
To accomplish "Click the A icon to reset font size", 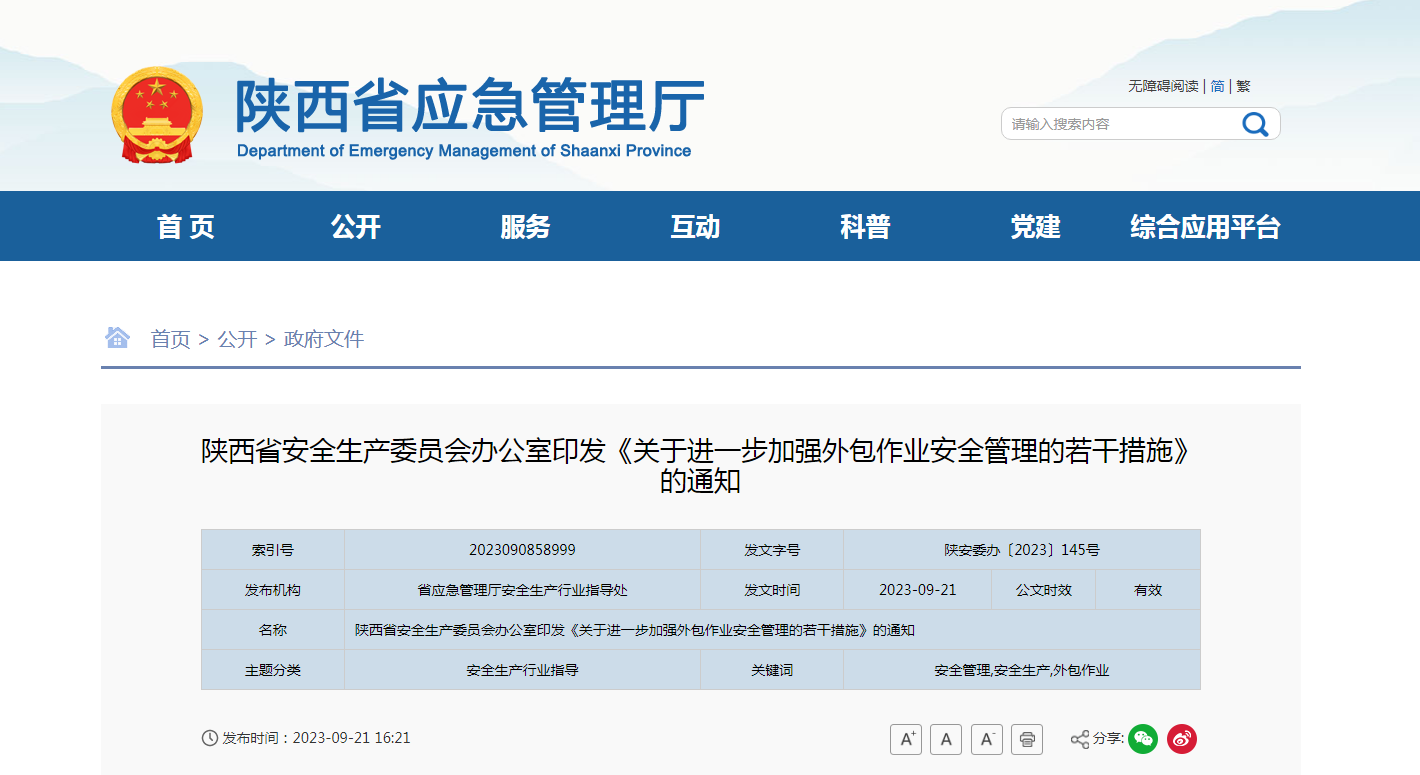I will click(x=946, y=739).
